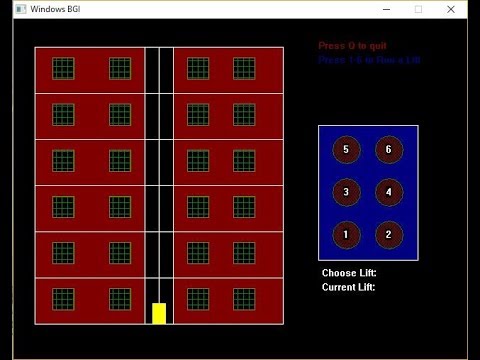Click the blue "Press 1-6 to Run a Lift" text
This screenshot has height=360, width=480.
click(x=369, y=60)
